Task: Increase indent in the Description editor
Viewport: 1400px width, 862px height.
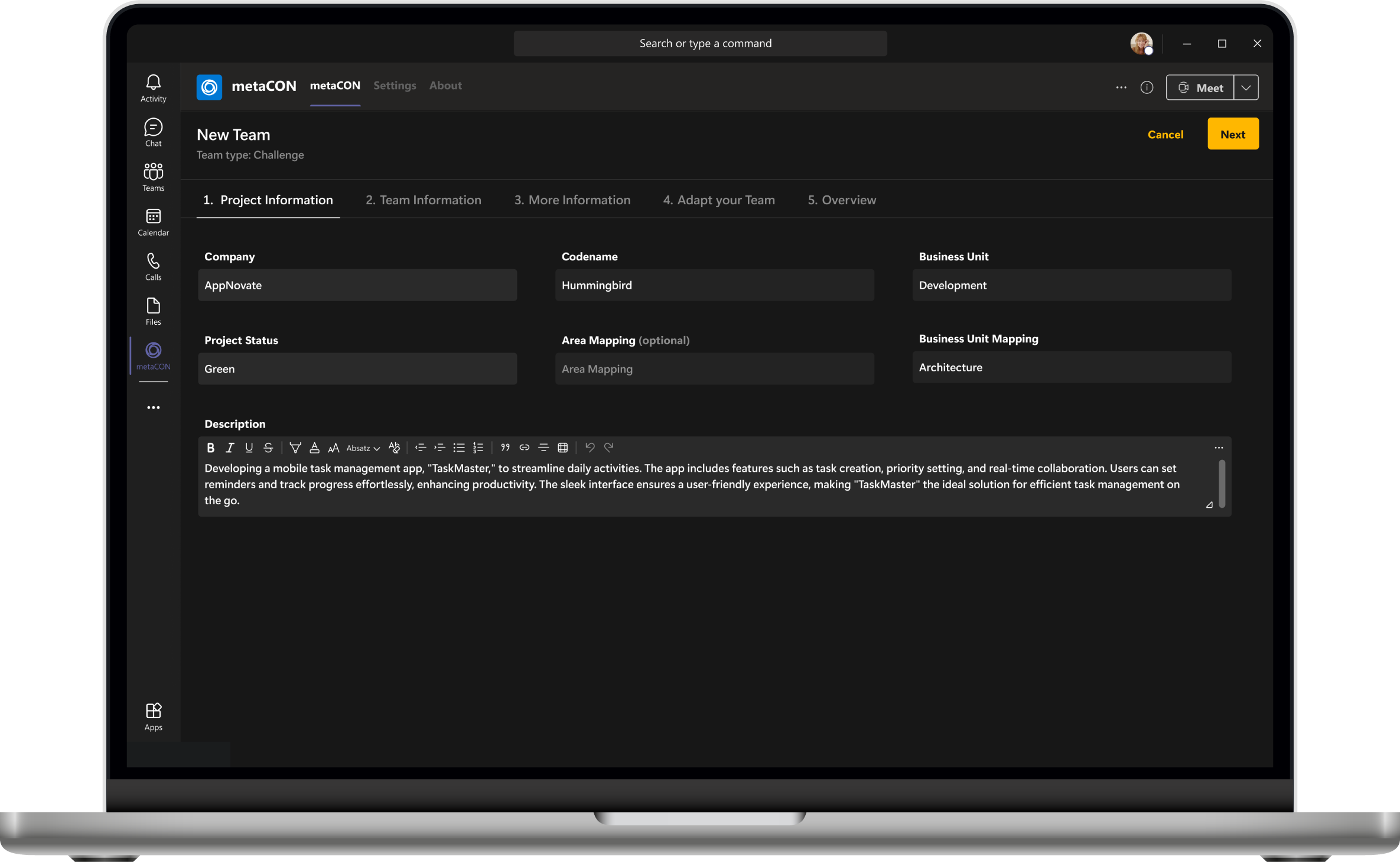Action: pyautogui.click(x=439, y=448)
